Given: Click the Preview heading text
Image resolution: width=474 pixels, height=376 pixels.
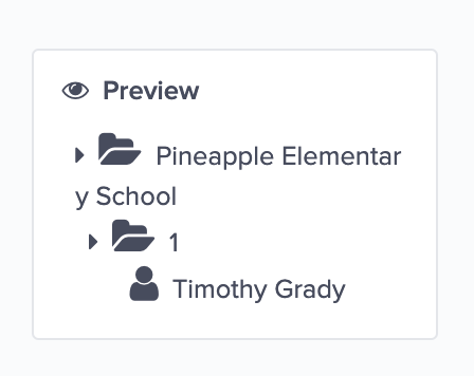Looking at the screenshot, I should pyautogui.click(x=151, y=90).
